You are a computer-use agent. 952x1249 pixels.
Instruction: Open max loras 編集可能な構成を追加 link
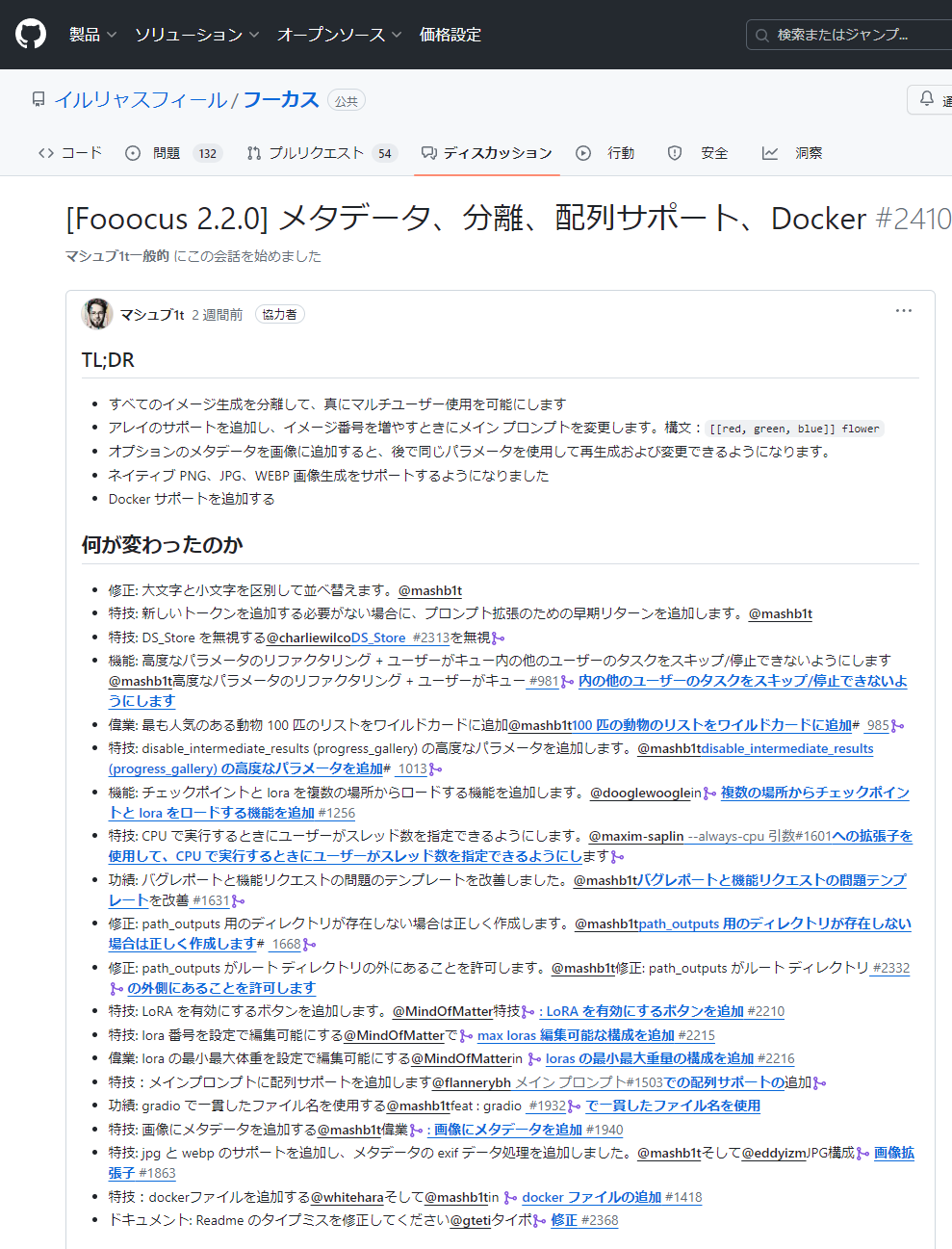[x=576, y=1035]
